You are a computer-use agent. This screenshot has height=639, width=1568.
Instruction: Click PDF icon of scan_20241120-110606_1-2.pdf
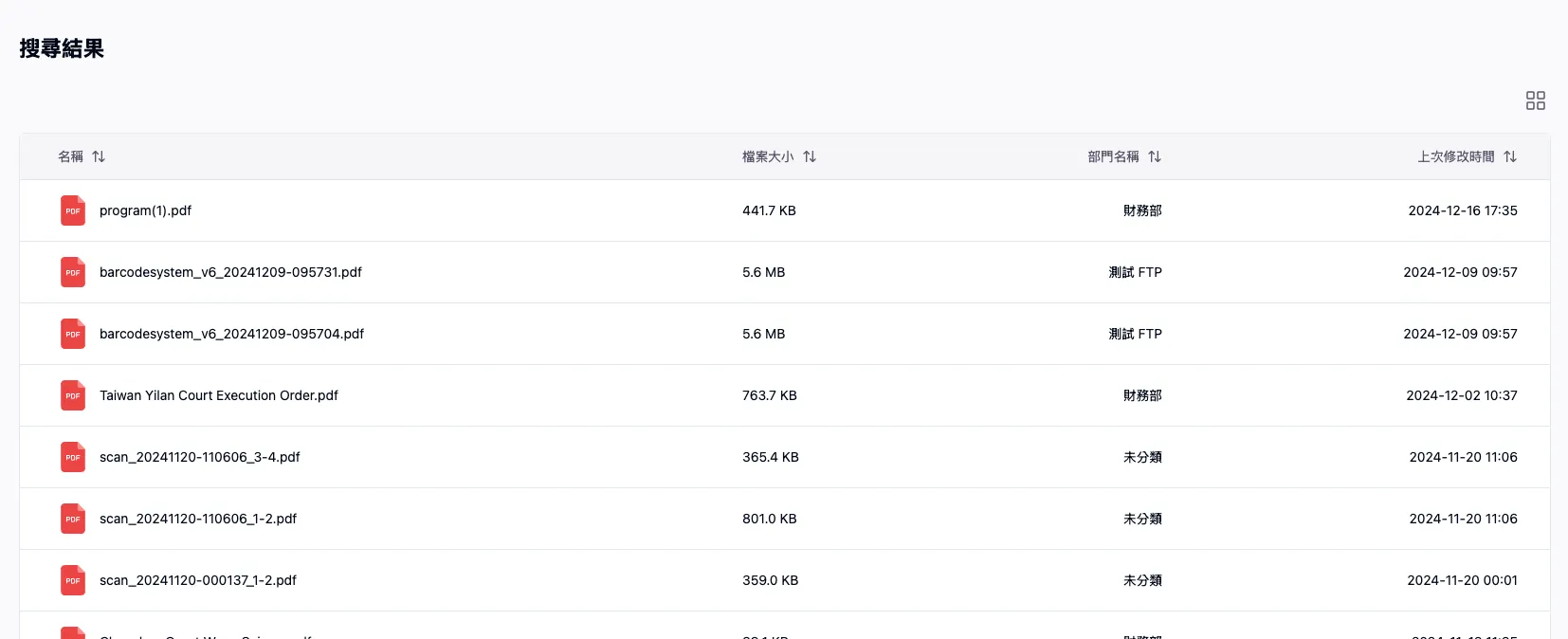(x=73, y=519)
